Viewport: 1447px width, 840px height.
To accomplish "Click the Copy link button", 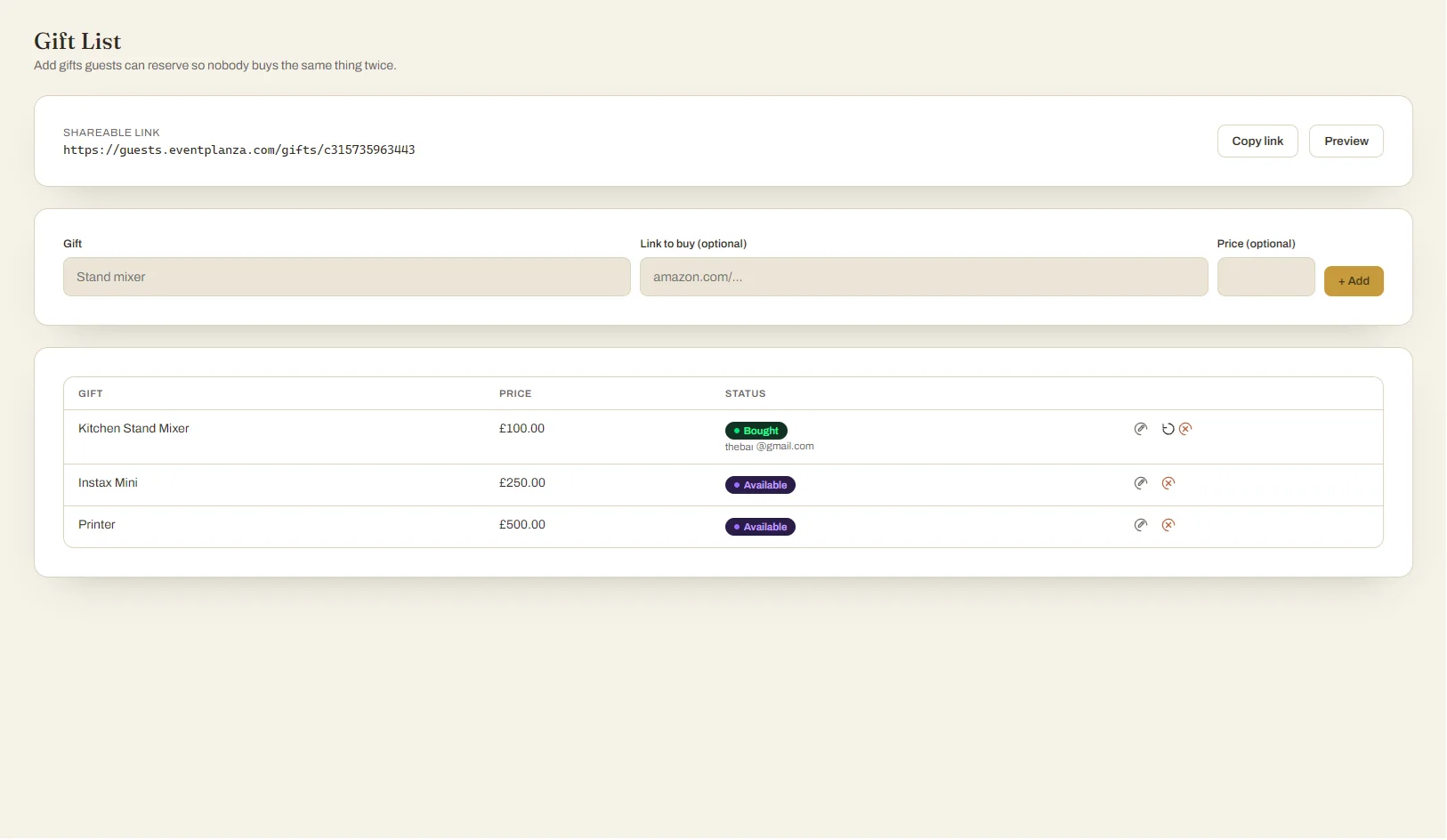I will pos(1257,141).
